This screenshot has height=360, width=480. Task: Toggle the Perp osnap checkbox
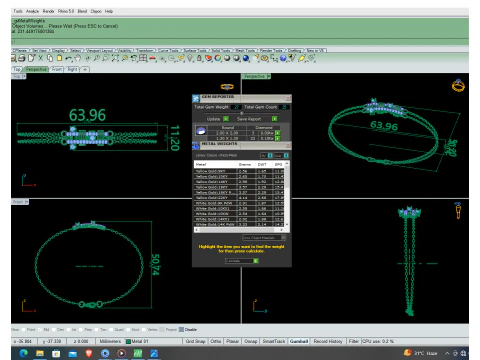[81, 330]
